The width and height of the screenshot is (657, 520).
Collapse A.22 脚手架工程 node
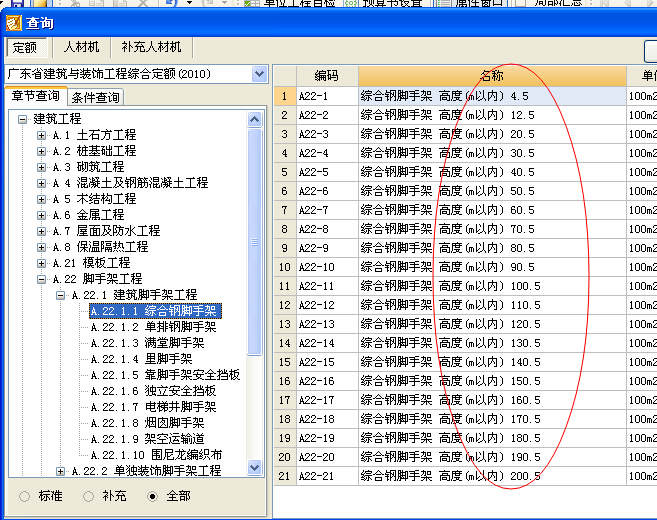coord(41,279)
